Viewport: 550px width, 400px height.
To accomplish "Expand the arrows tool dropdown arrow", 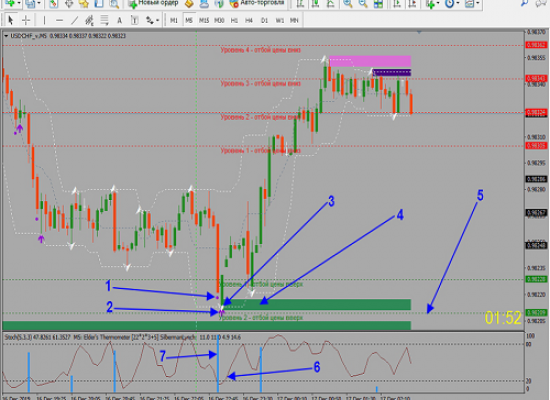I will click(157, 21).
